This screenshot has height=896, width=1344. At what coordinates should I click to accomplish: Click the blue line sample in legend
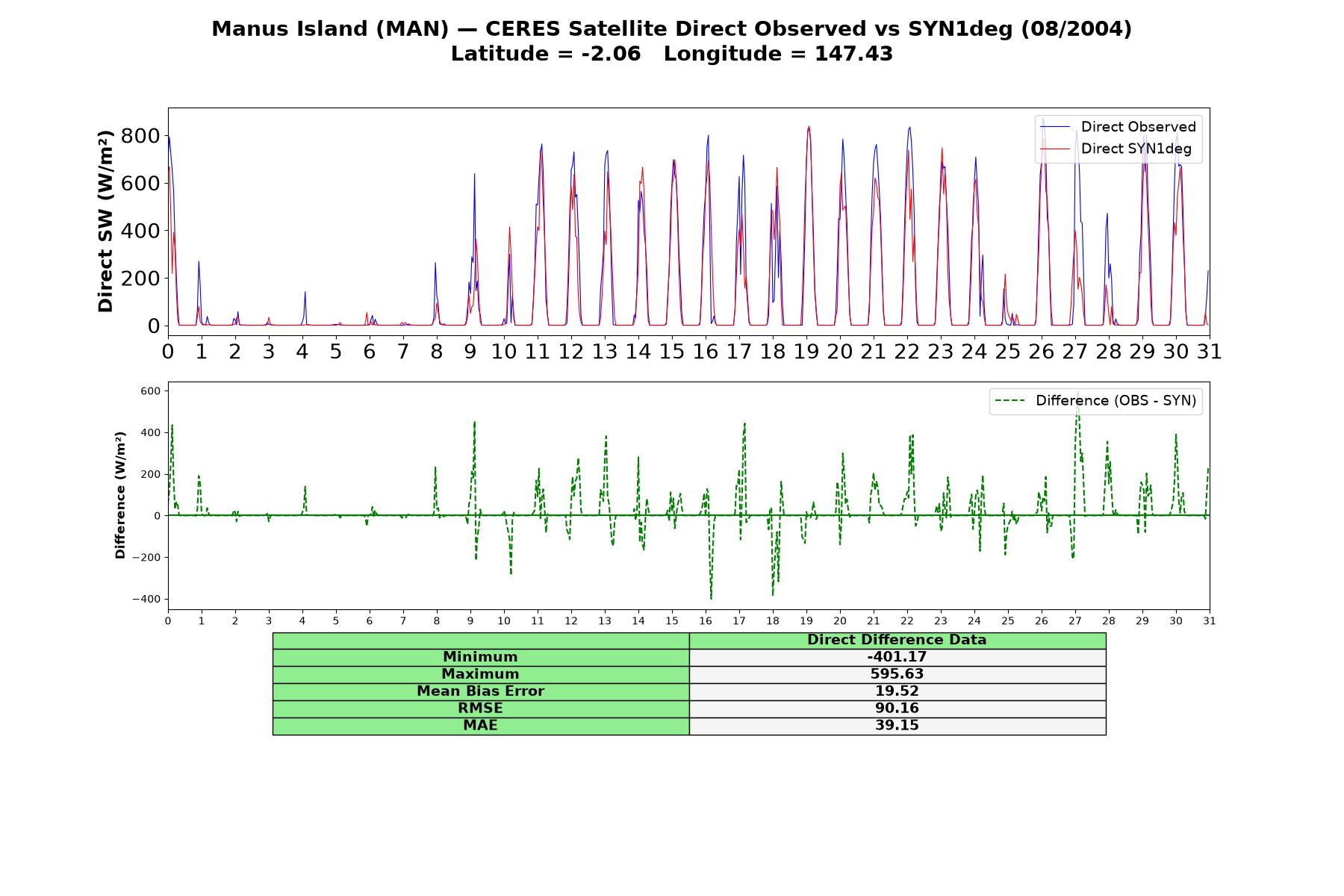pos(1055,127)
